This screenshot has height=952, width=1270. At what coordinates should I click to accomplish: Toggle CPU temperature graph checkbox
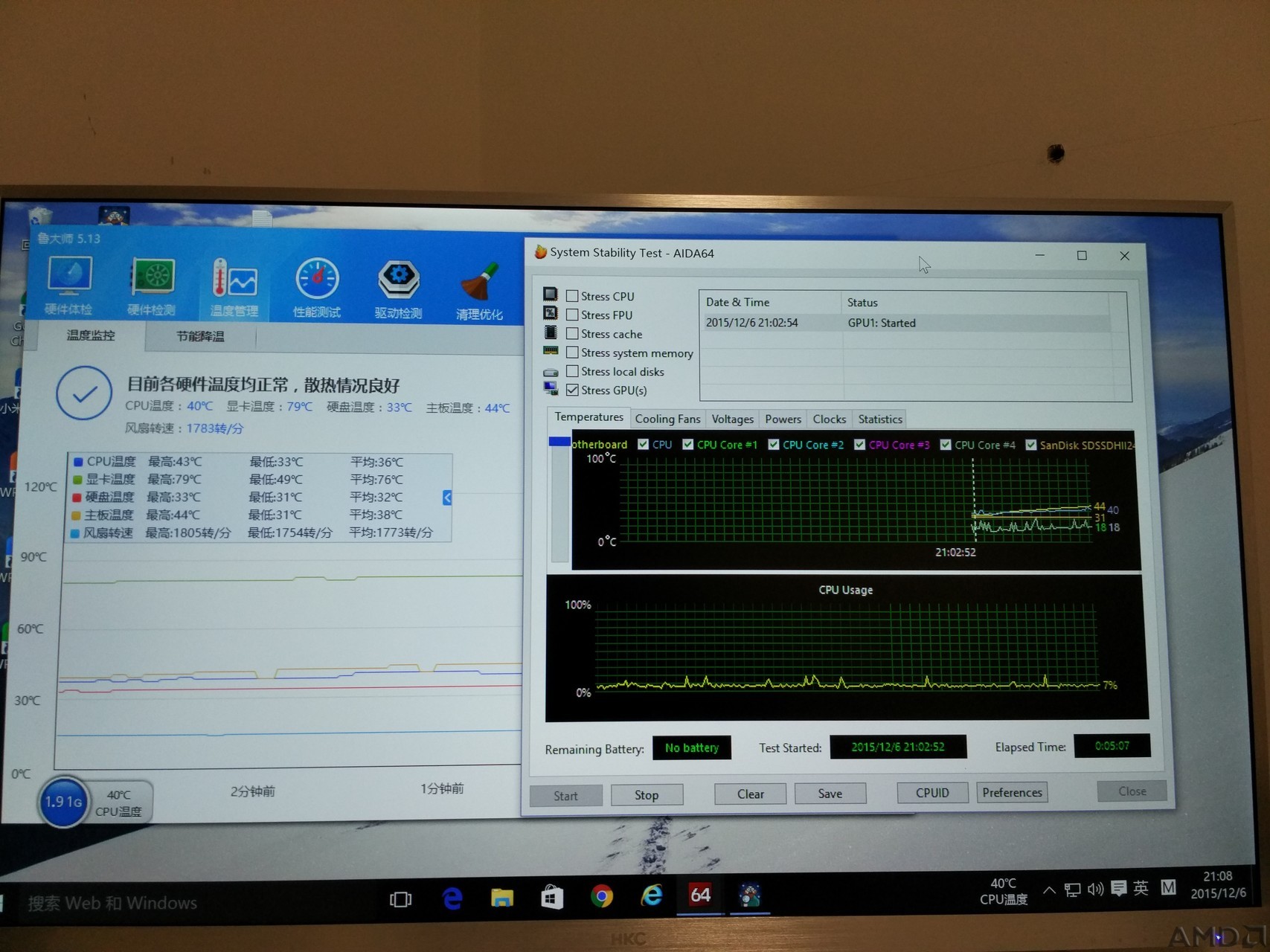point(644,445)
